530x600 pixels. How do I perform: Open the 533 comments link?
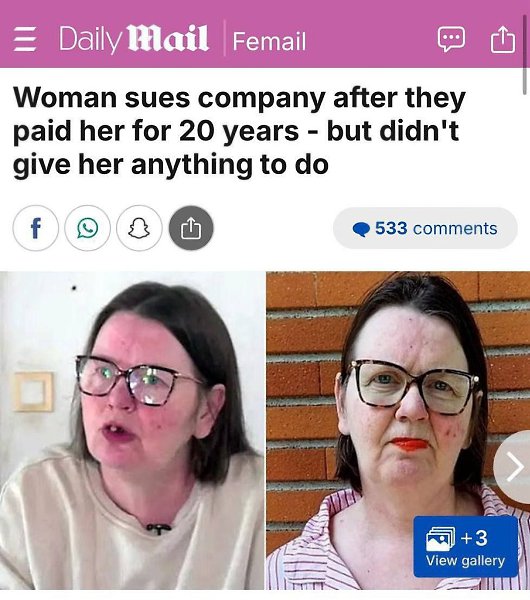pos(425,228)
